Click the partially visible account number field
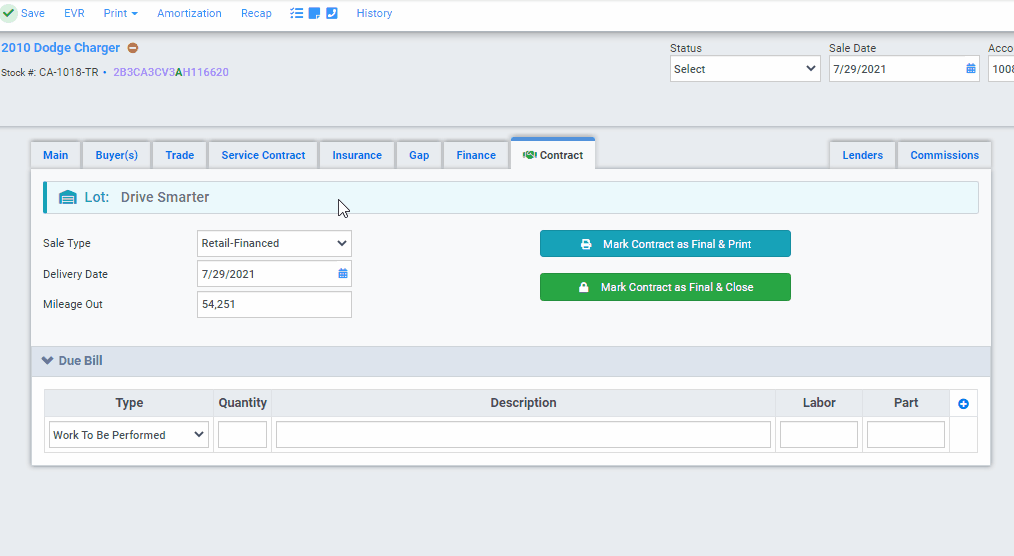Image resolution: width=1014 pixels, height=556 pixels. tap(1001, 69)
